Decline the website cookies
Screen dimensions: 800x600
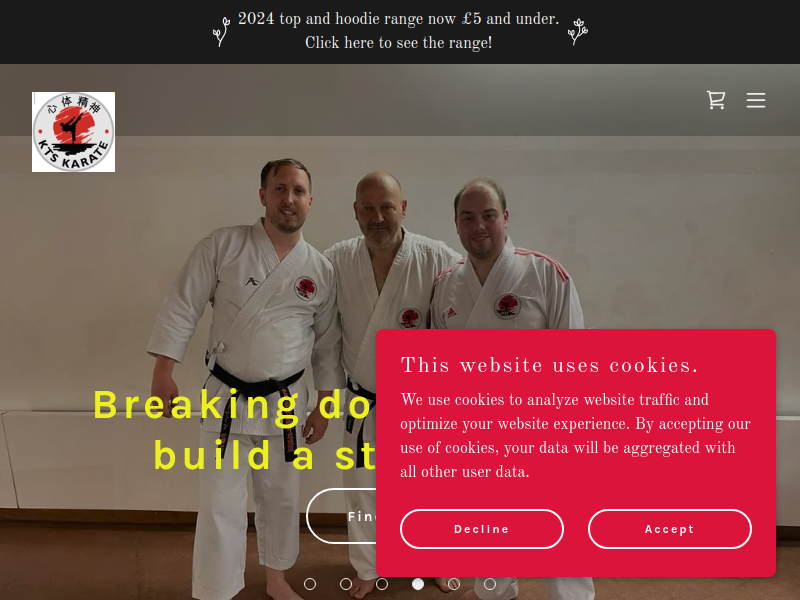(482, 529)
